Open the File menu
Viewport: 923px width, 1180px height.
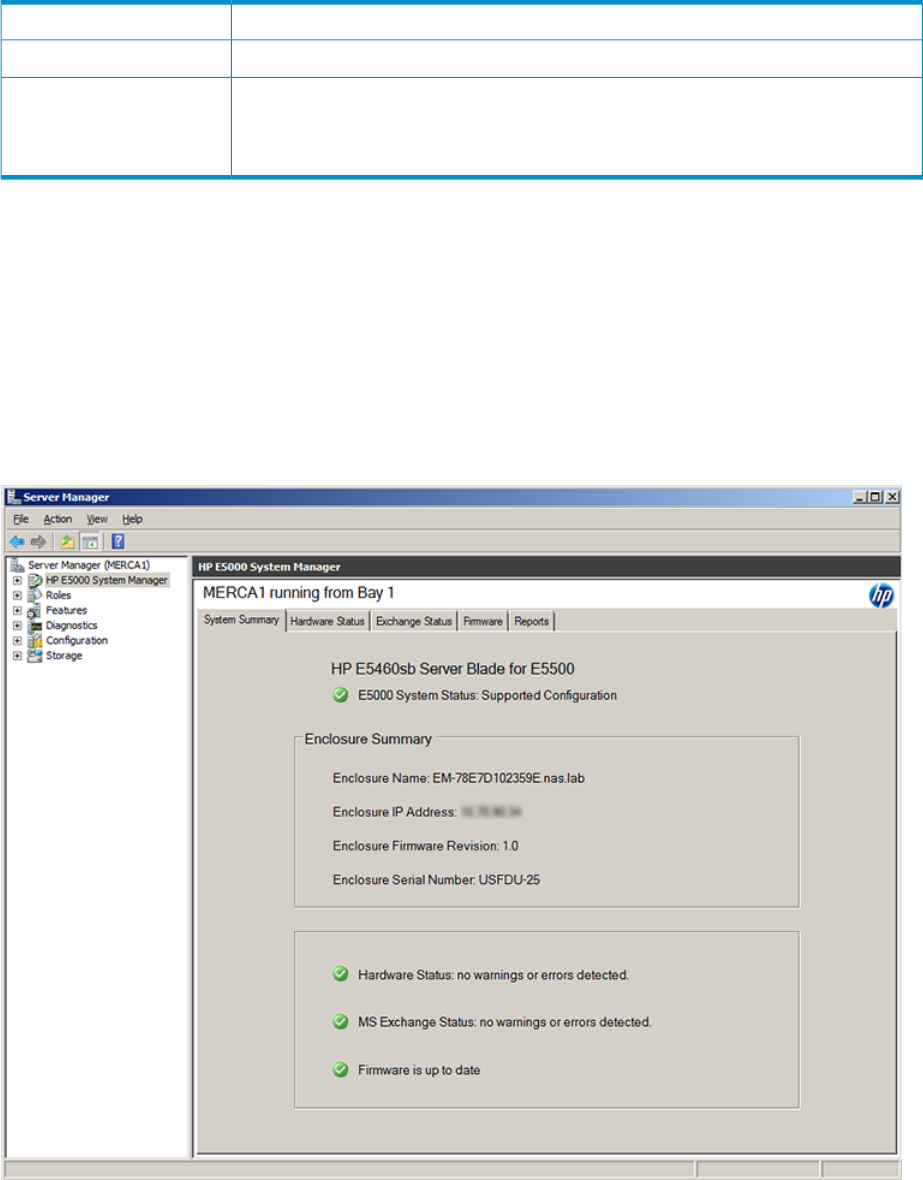tap(21, 519)
